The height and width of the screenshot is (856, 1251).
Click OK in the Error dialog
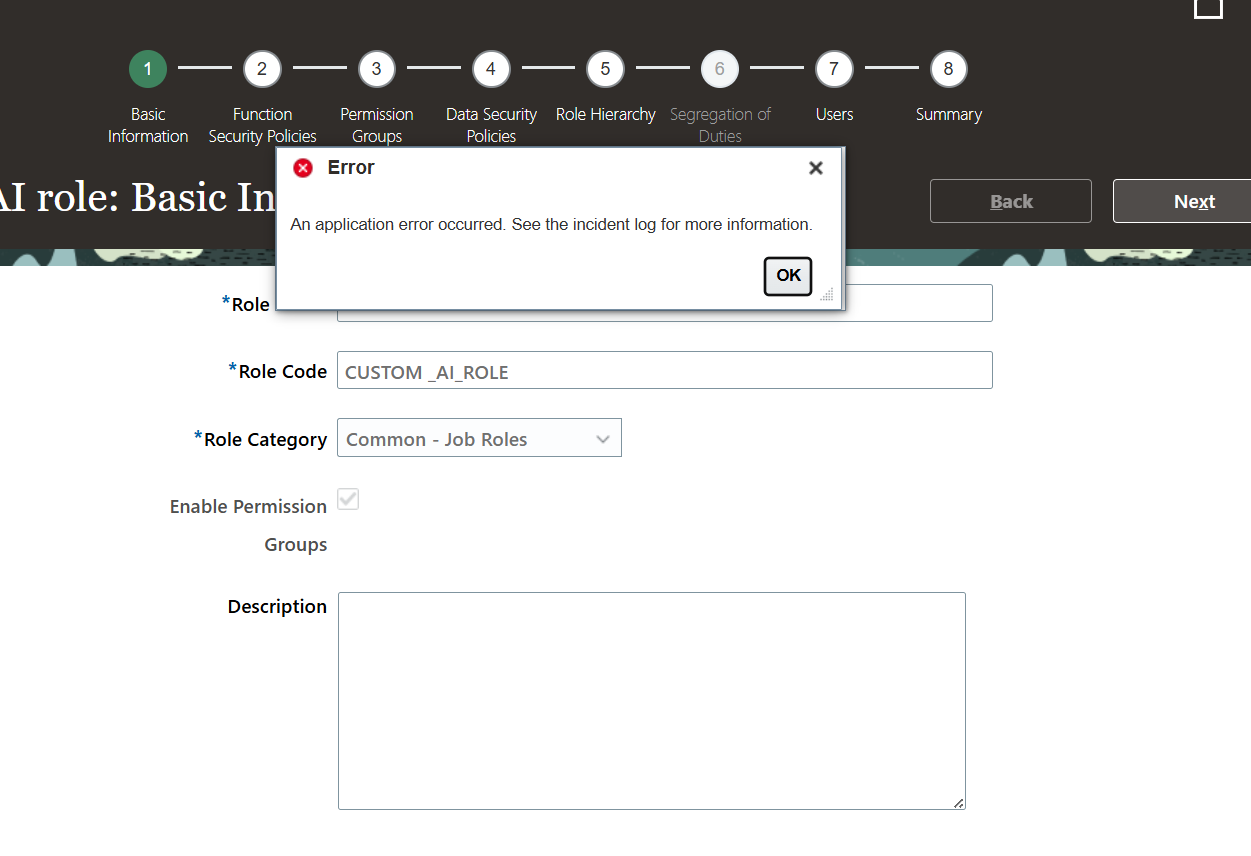tap(788, 276)
